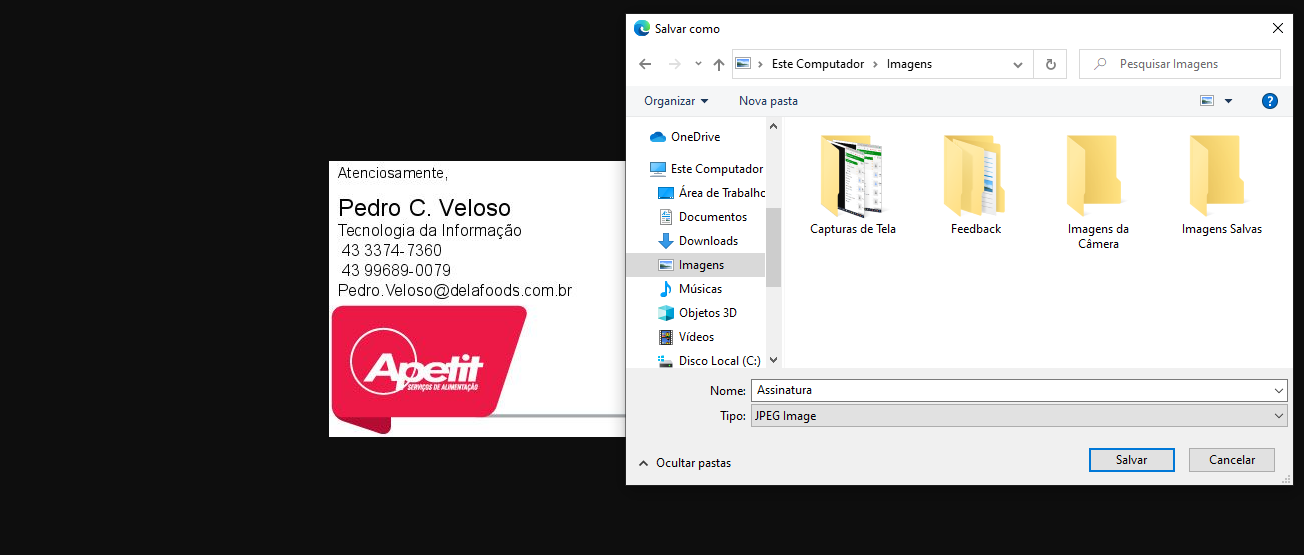Screen dimensions: 1304x555
Task: Click Nova pasta in toolbar
Action: (768, 101)
